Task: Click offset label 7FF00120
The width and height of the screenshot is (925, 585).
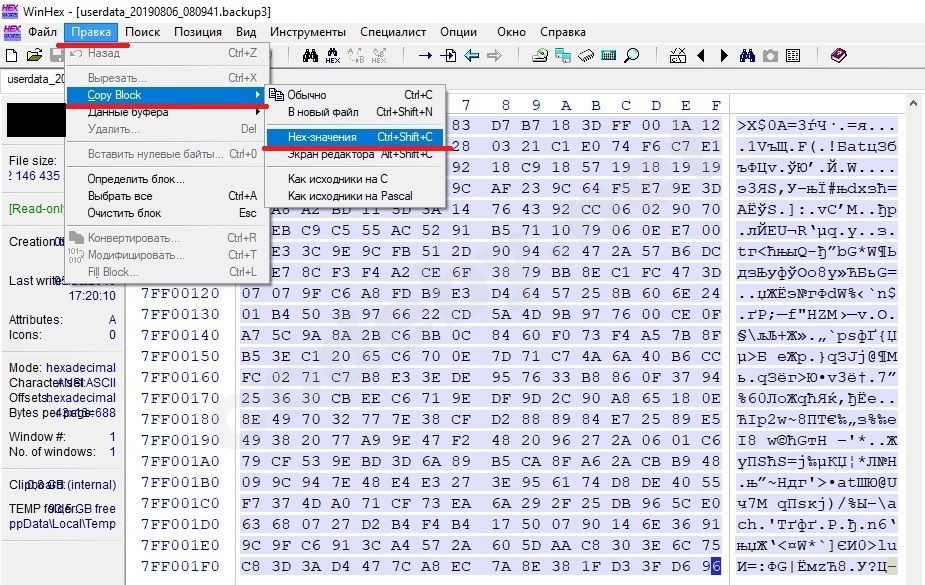Action: 180,293
